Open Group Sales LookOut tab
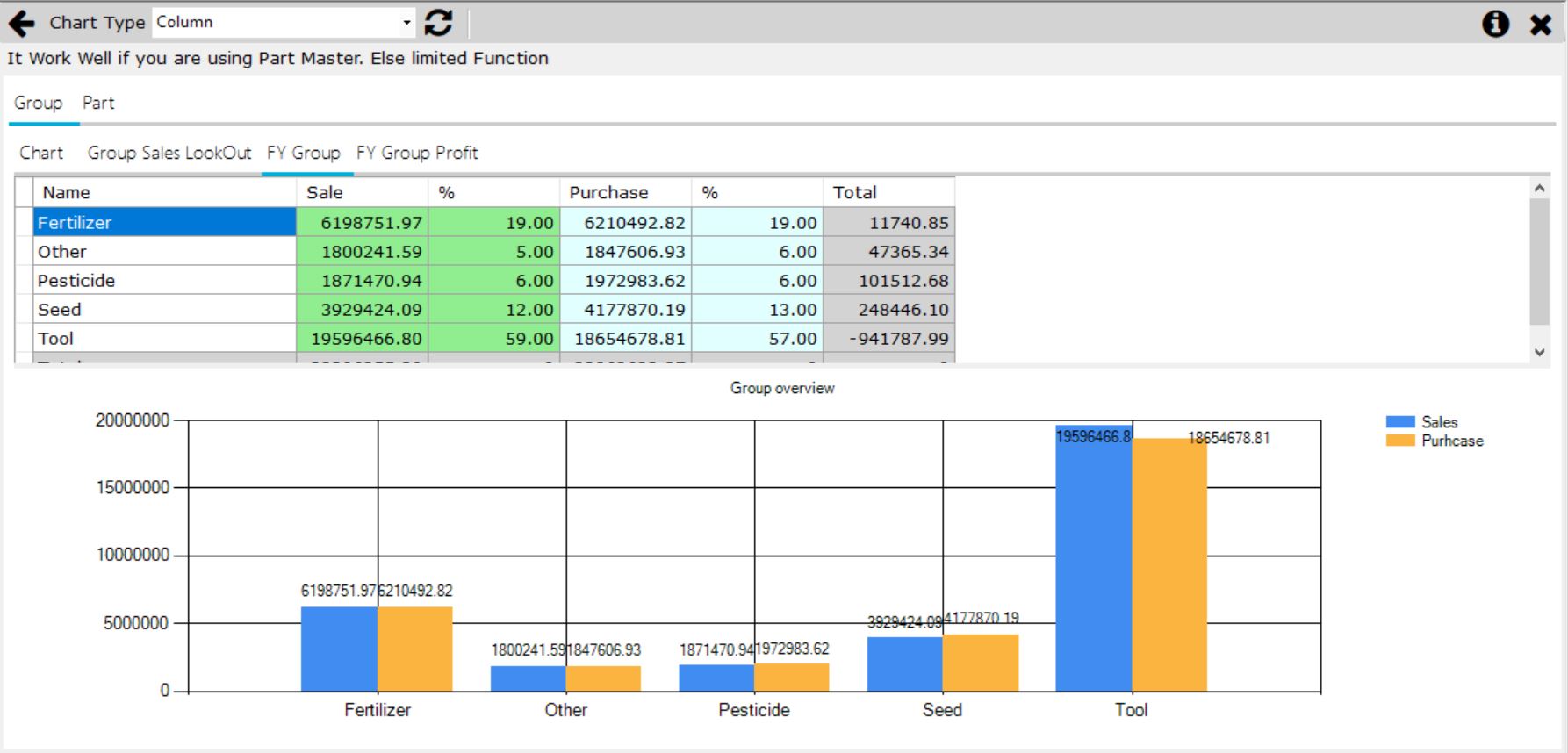Screen dimensions: 1568x753 [x=169, y=153]
